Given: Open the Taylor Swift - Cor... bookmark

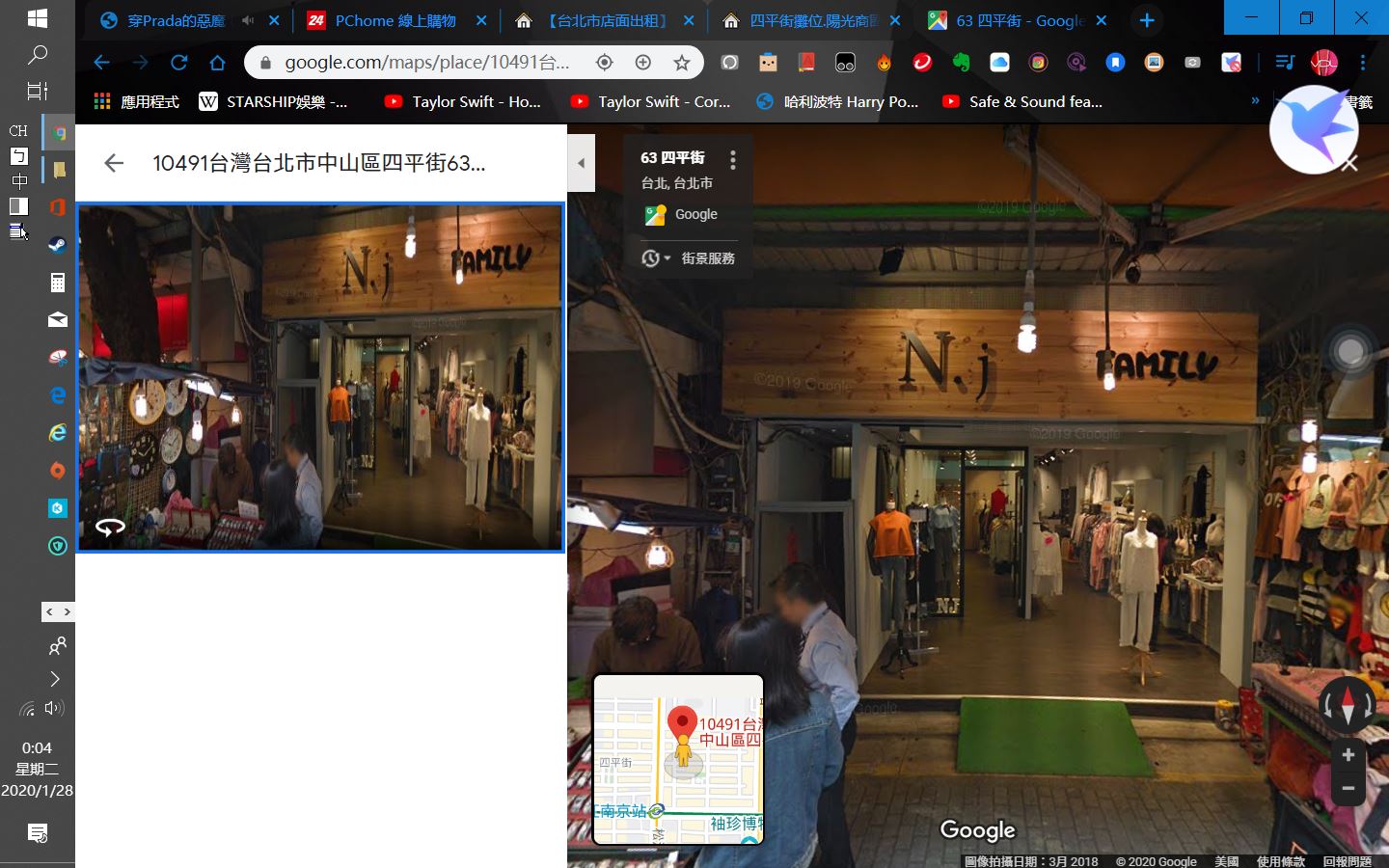Looking at the screenshot, I should pyautogui.click(x=651, y=101).
